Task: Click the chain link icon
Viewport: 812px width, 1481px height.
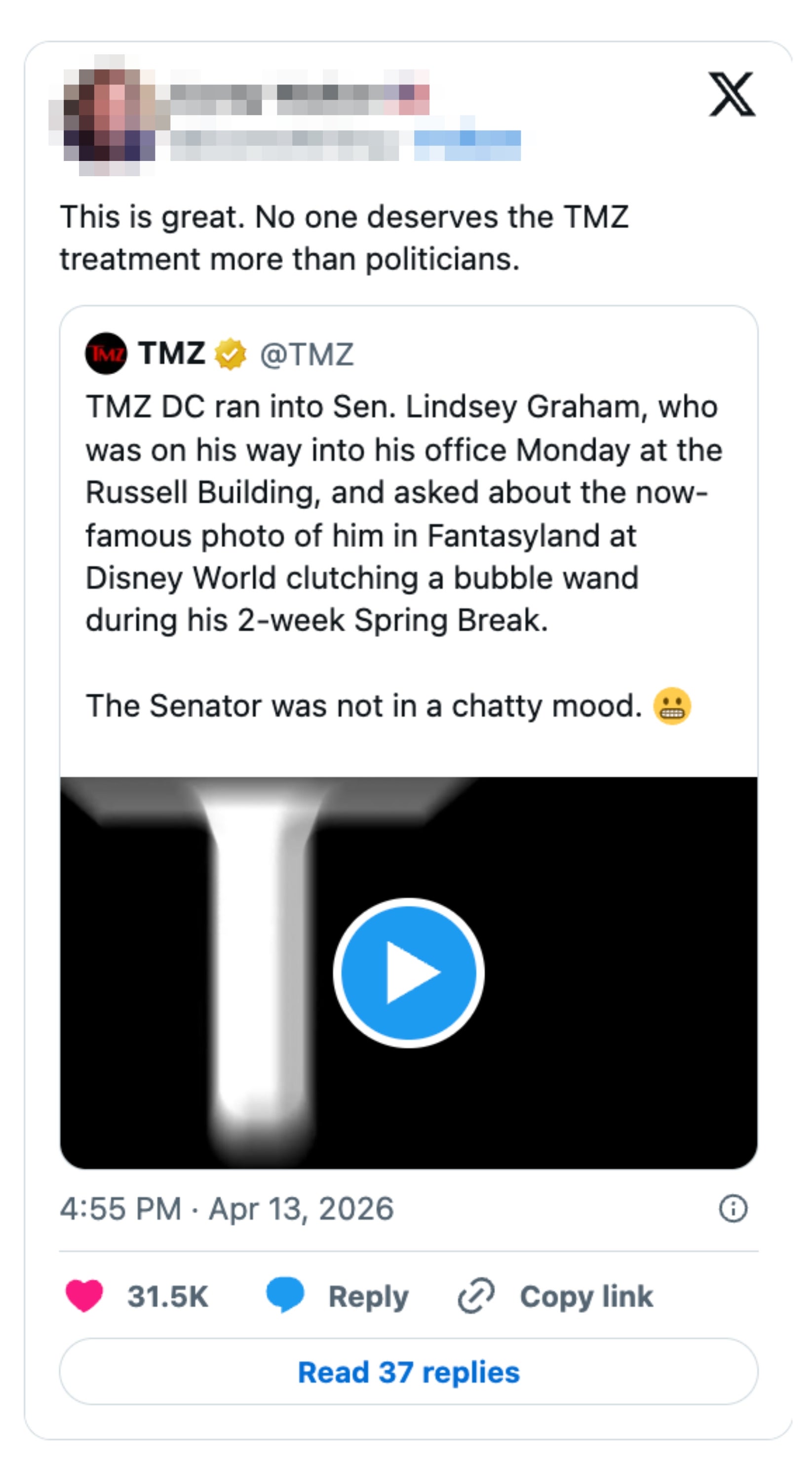Action: [476, 1296]
